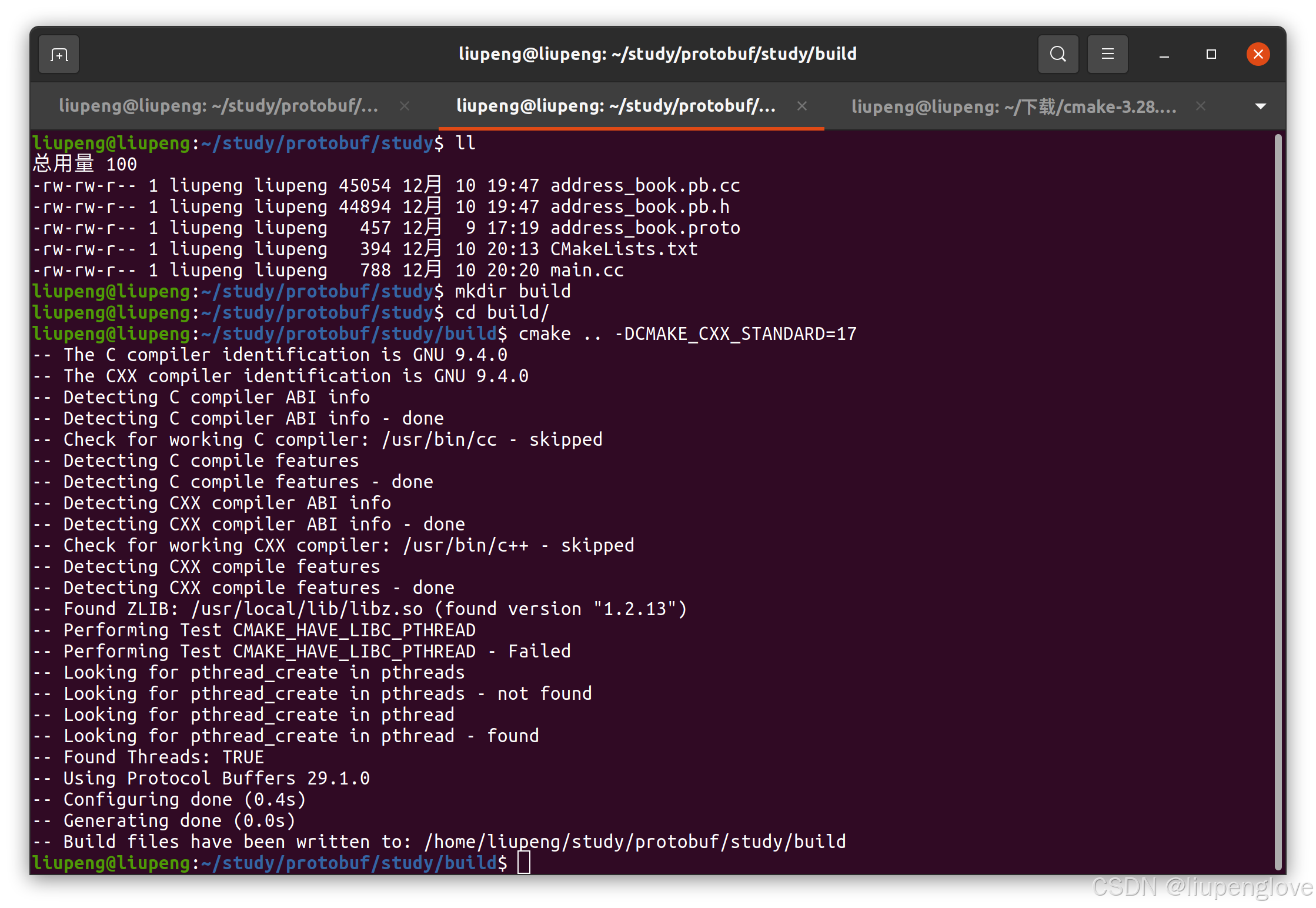
Task: Click the window title text
Action: (657, 54)
